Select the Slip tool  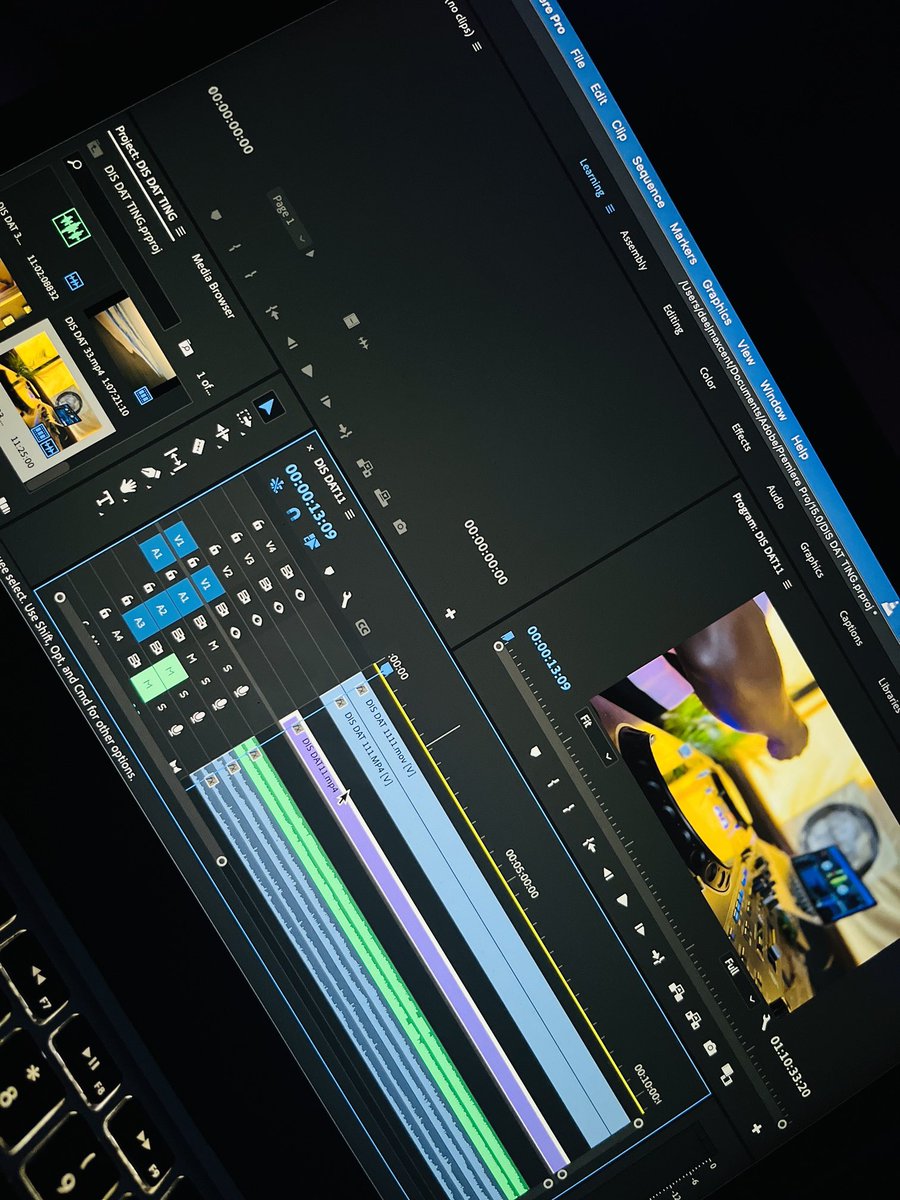click(175, 459)
